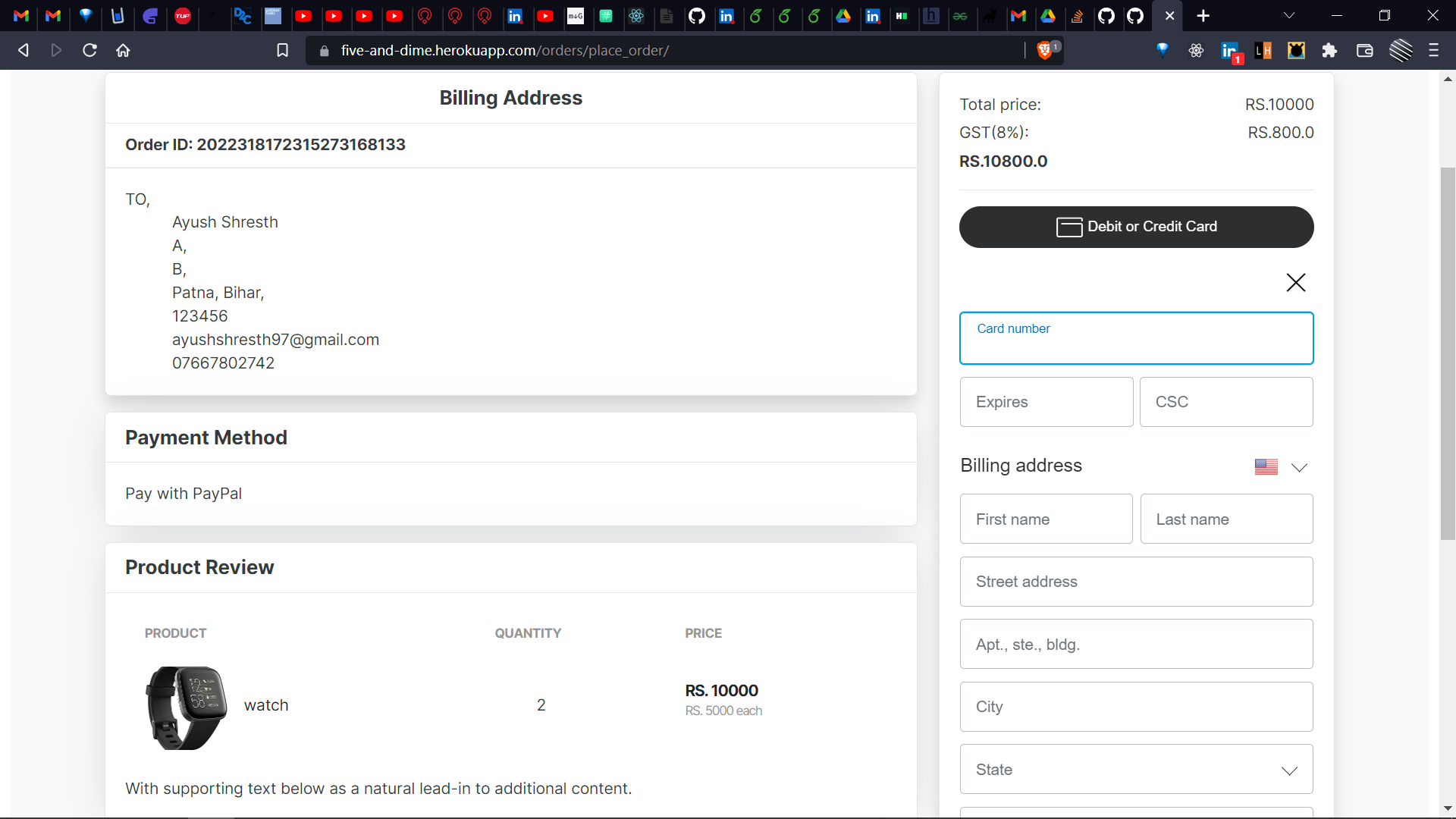Open the LinkedIn extension with notification badge
Screen dimensions: 1456x819
pyautogui.click(x=1230, y=50)
